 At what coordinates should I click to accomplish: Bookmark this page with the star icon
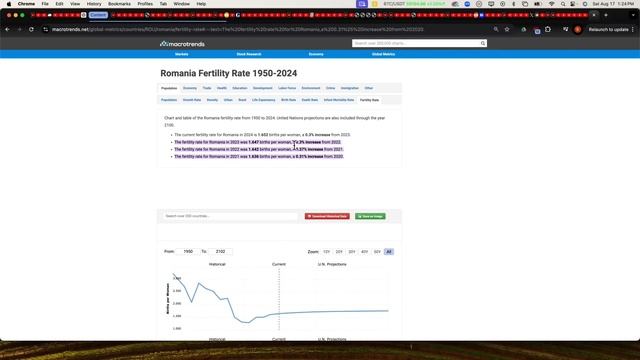[x=507, y=29]
